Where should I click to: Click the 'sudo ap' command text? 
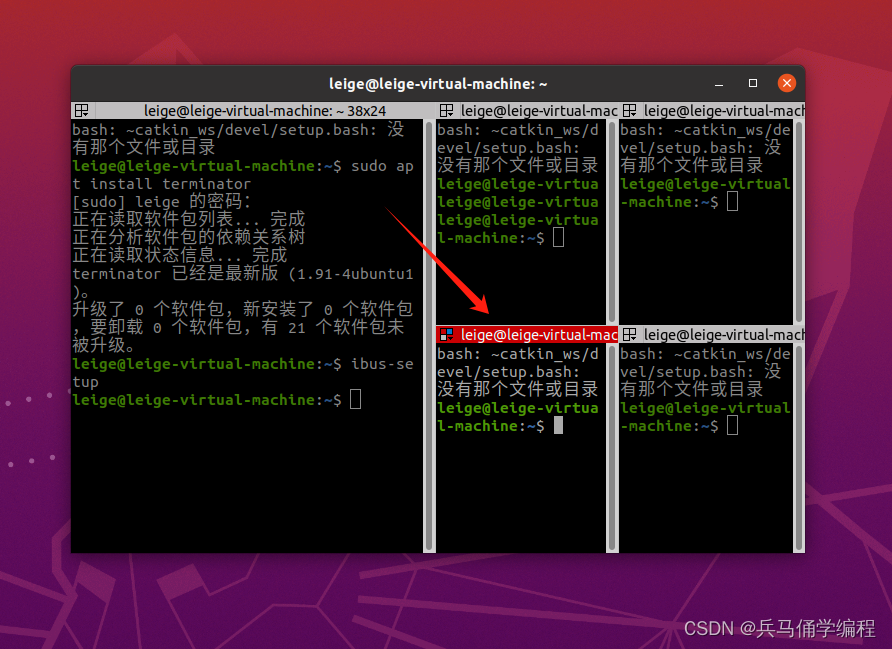382,166
